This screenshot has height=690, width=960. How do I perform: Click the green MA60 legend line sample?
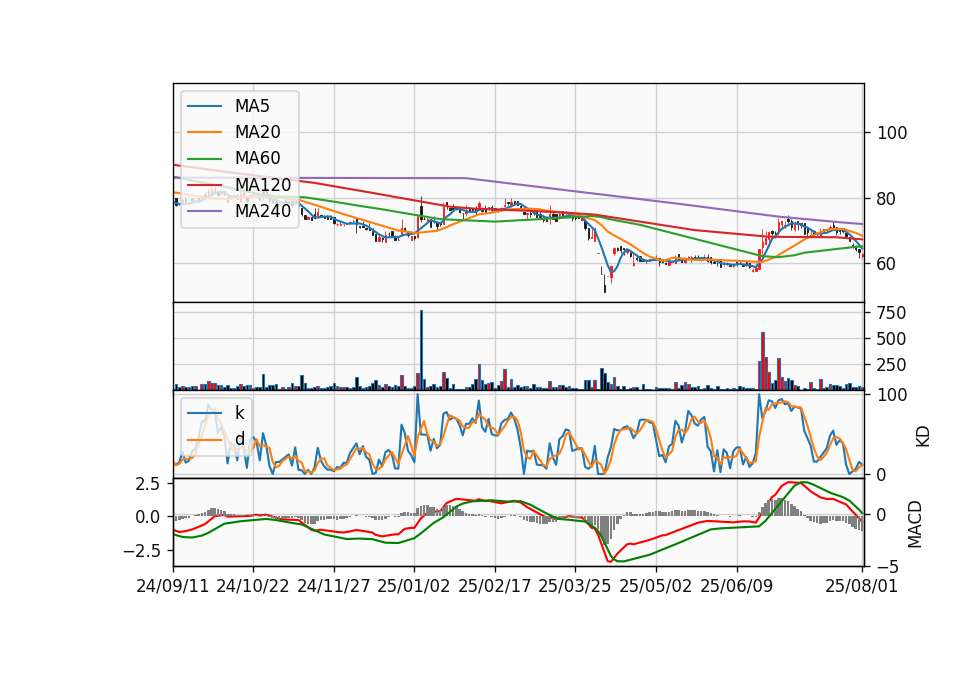[204, 159]
